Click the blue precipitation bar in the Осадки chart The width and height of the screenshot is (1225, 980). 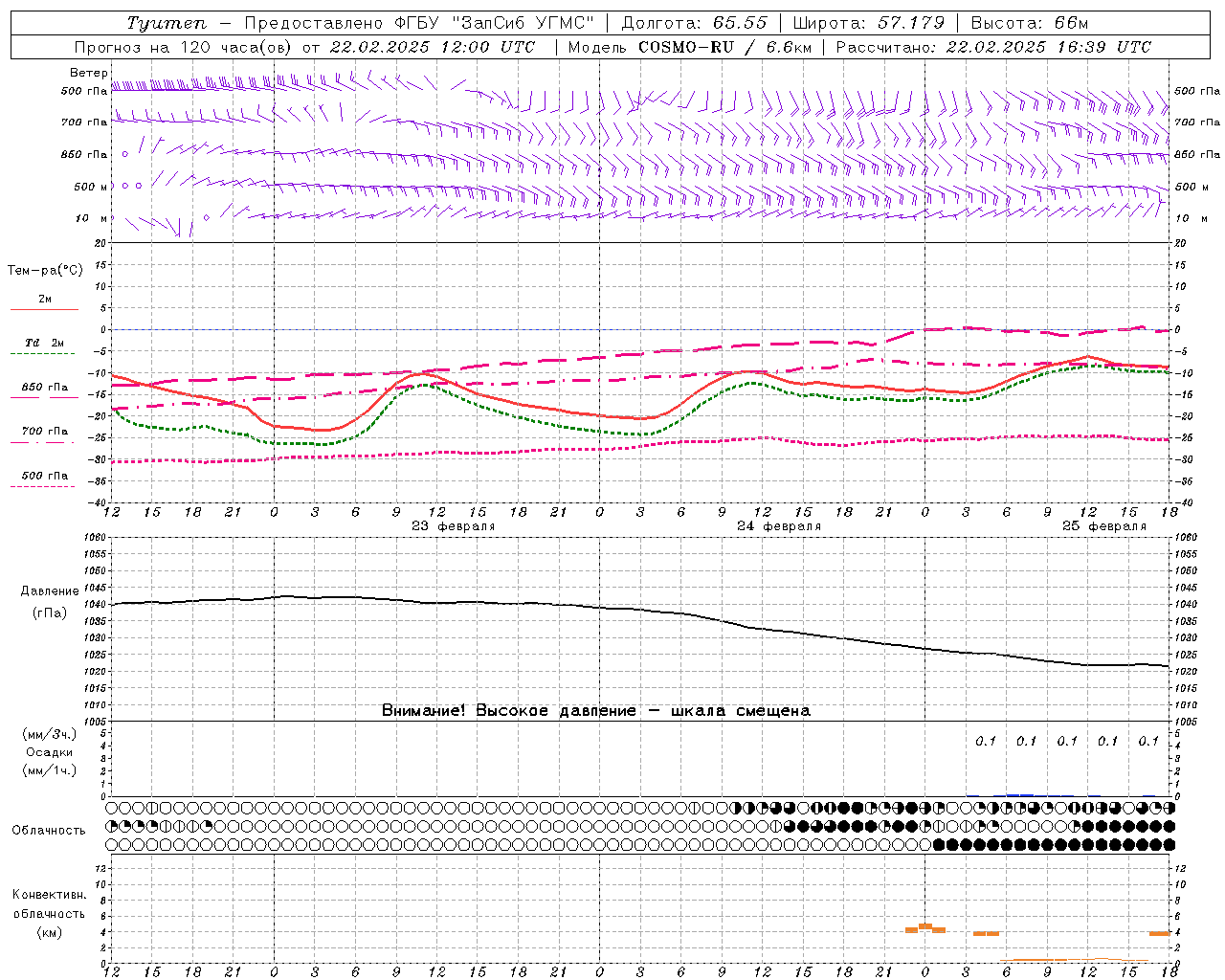click(x=1020, y=794)
